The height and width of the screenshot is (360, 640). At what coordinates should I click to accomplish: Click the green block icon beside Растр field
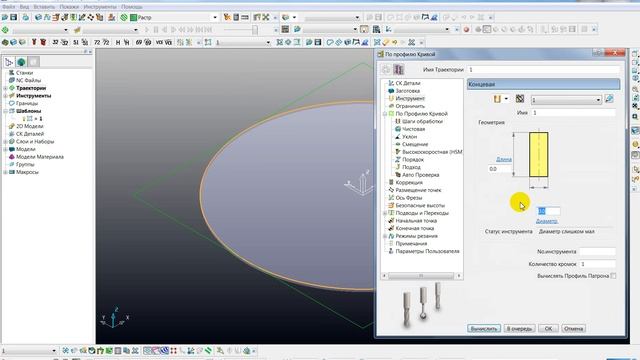coord(133,17)
